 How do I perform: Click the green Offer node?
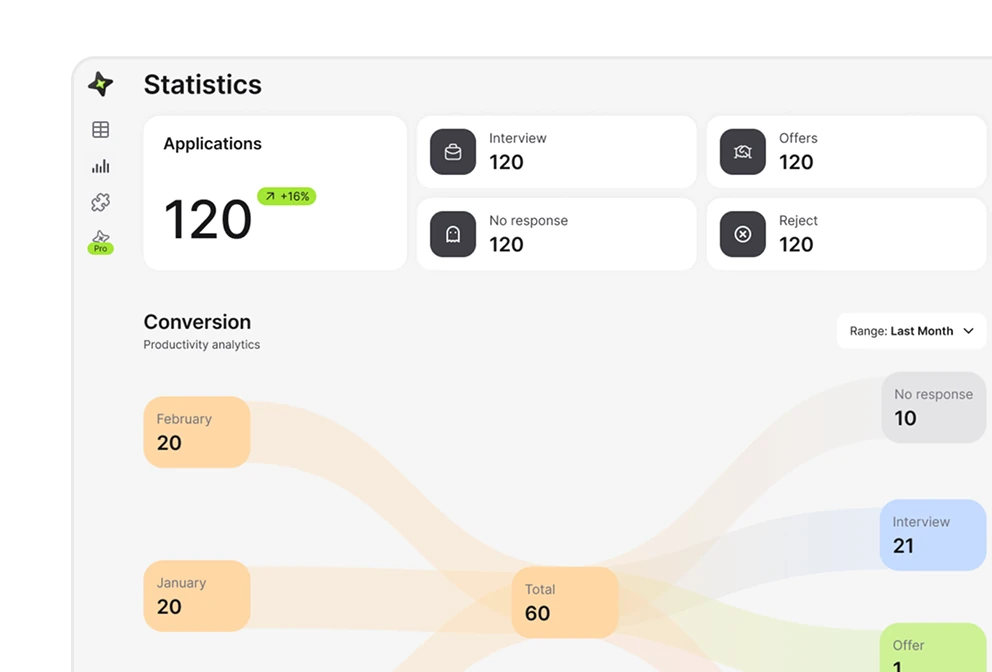933,647
